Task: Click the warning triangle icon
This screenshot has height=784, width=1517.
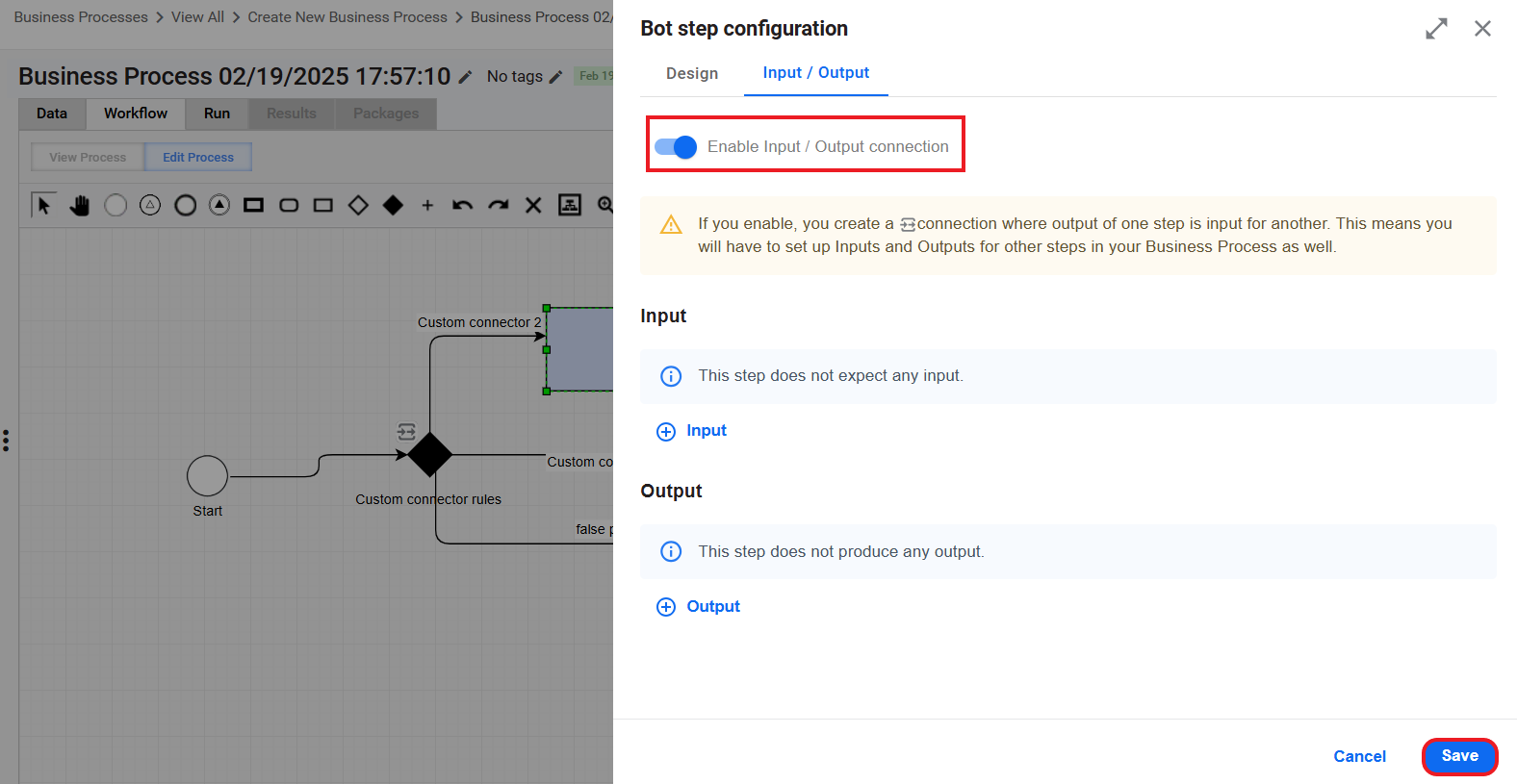Action: (671, 225)
